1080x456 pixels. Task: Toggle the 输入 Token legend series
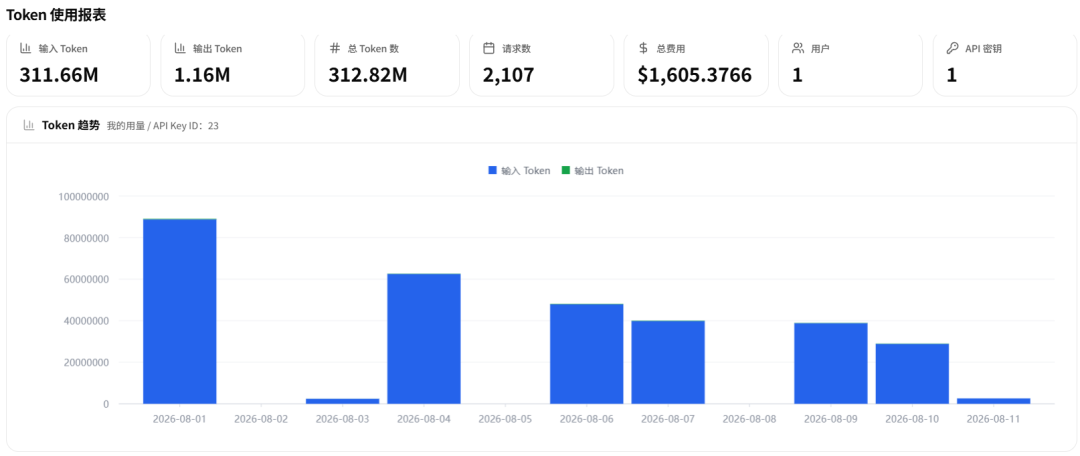(519, 171)
